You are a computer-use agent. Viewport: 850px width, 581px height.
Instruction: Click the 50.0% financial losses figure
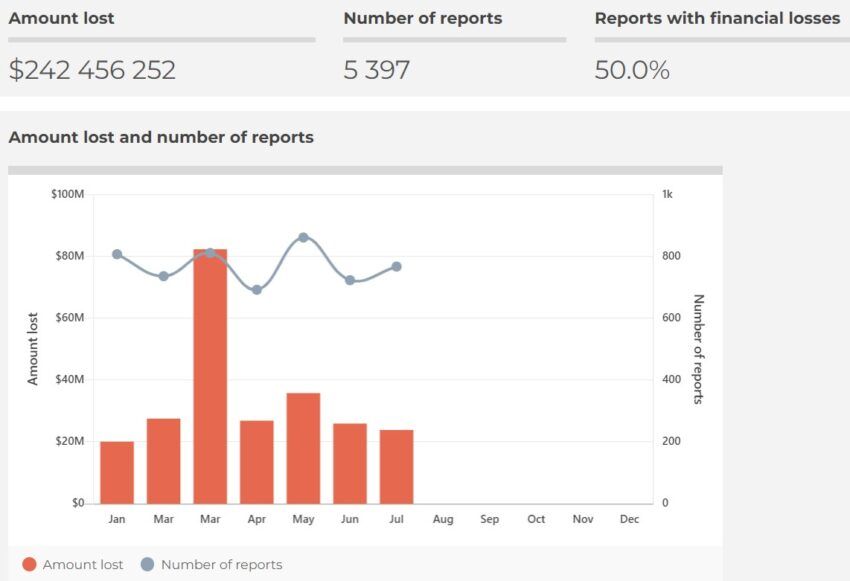pyautogui.click(x=632, y=70)
